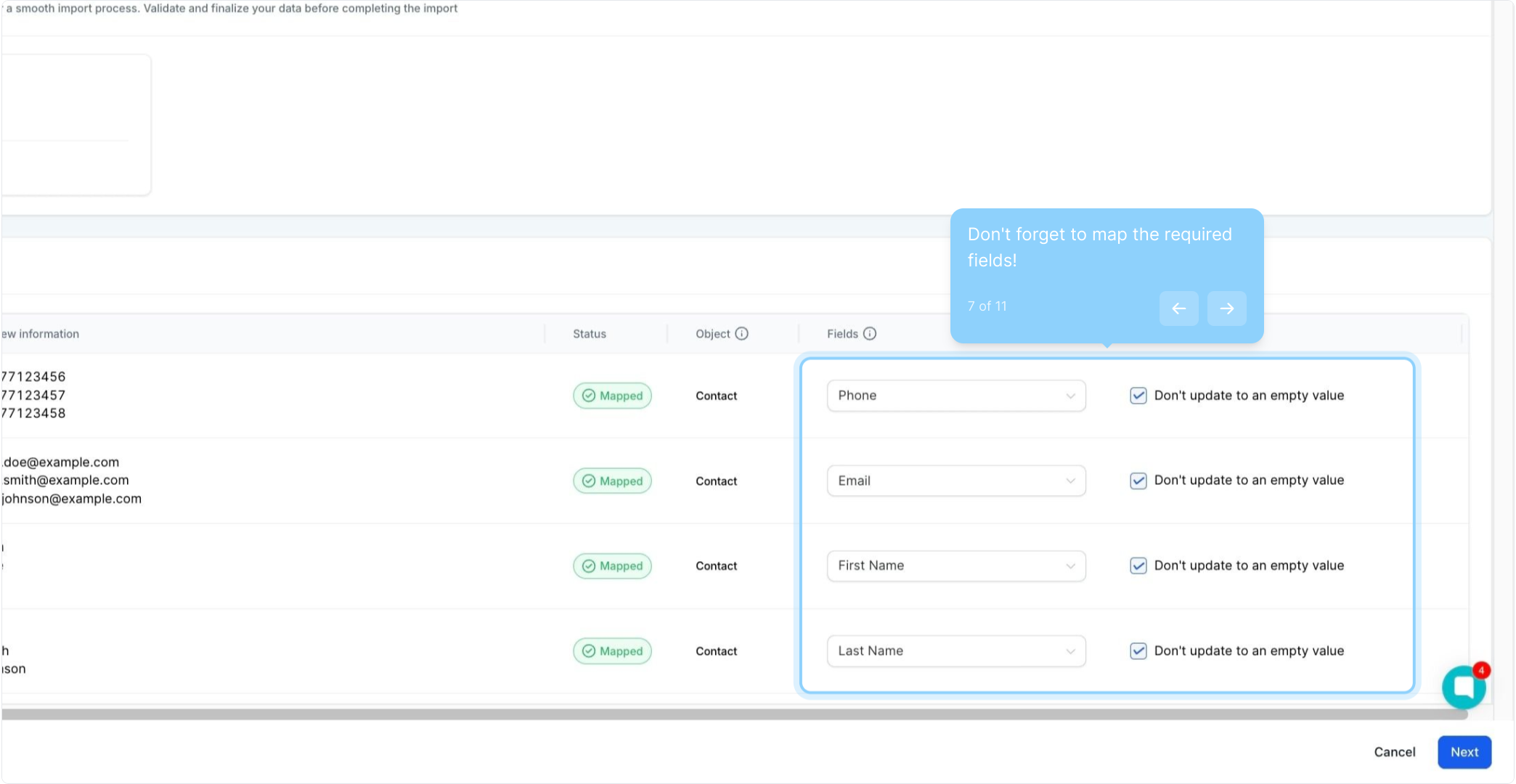The width and height of the screenshot is (1516, 784).
Task: Toggle empty value checkbox for Email
Action: tap(1138, 481)
